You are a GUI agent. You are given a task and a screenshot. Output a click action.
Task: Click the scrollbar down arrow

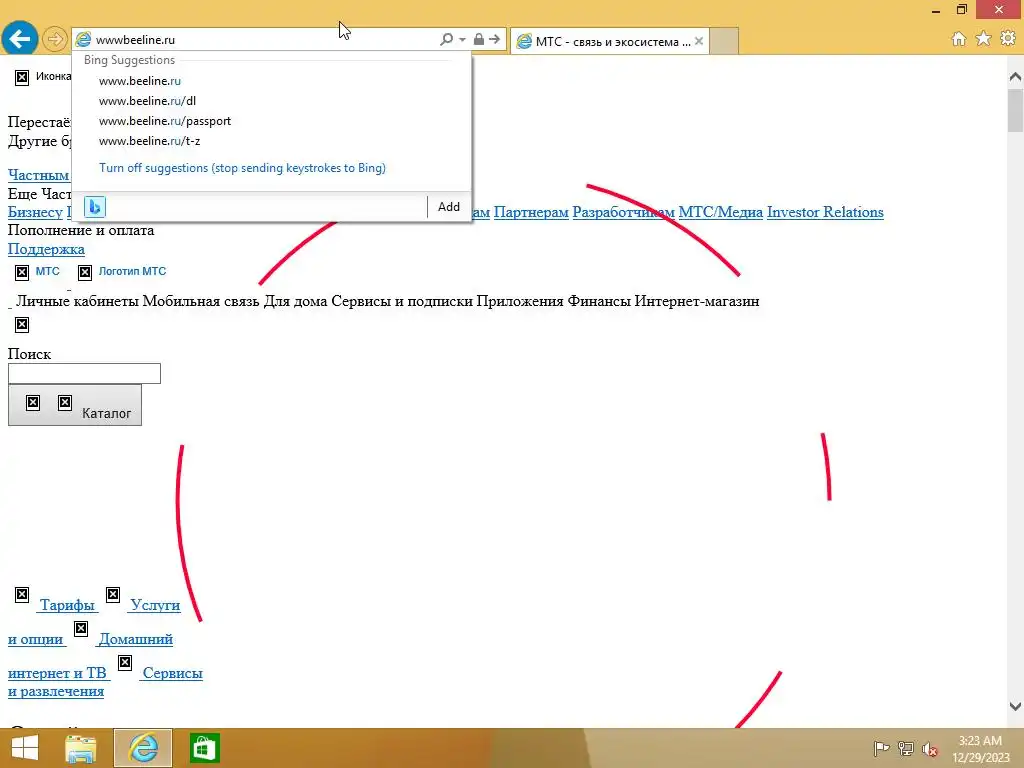click(x=1015, y=706)
